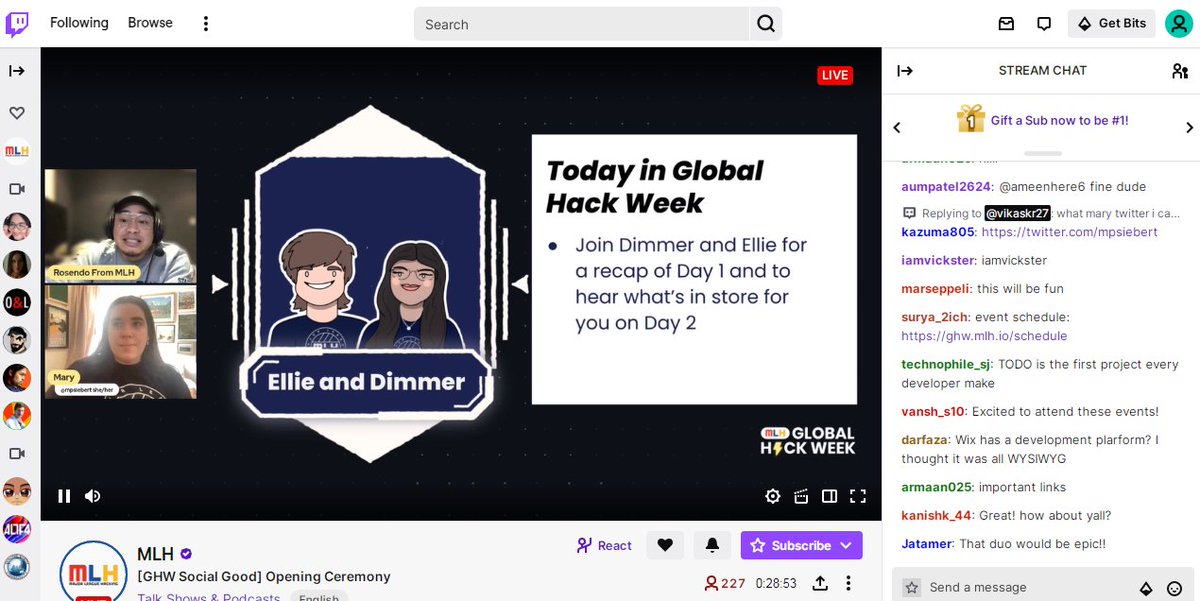1200x601 pixels.
Task: Mute the stream volume
Action: (93, 496)
